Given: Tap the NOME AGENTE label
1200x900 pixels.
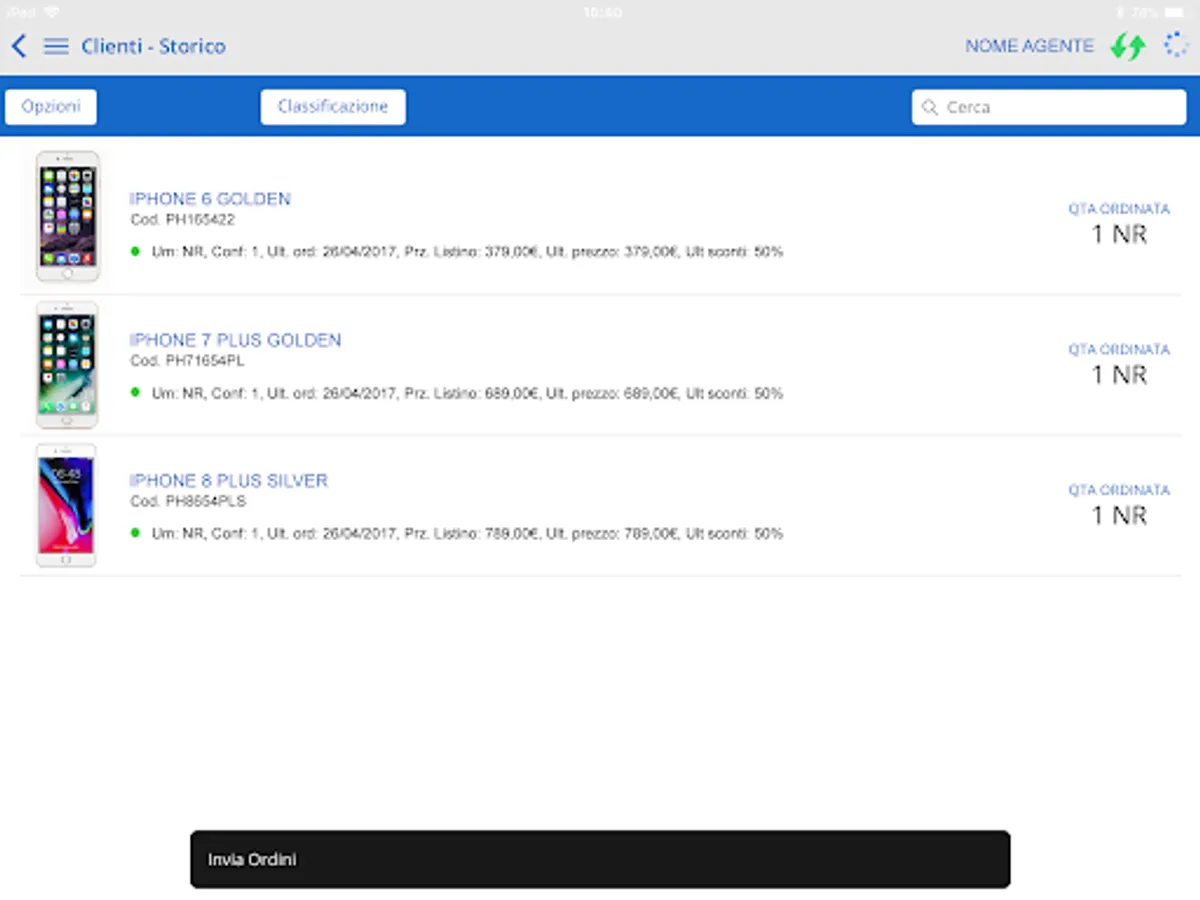Looking at the screenshot, I should (x=1030, y=46).
